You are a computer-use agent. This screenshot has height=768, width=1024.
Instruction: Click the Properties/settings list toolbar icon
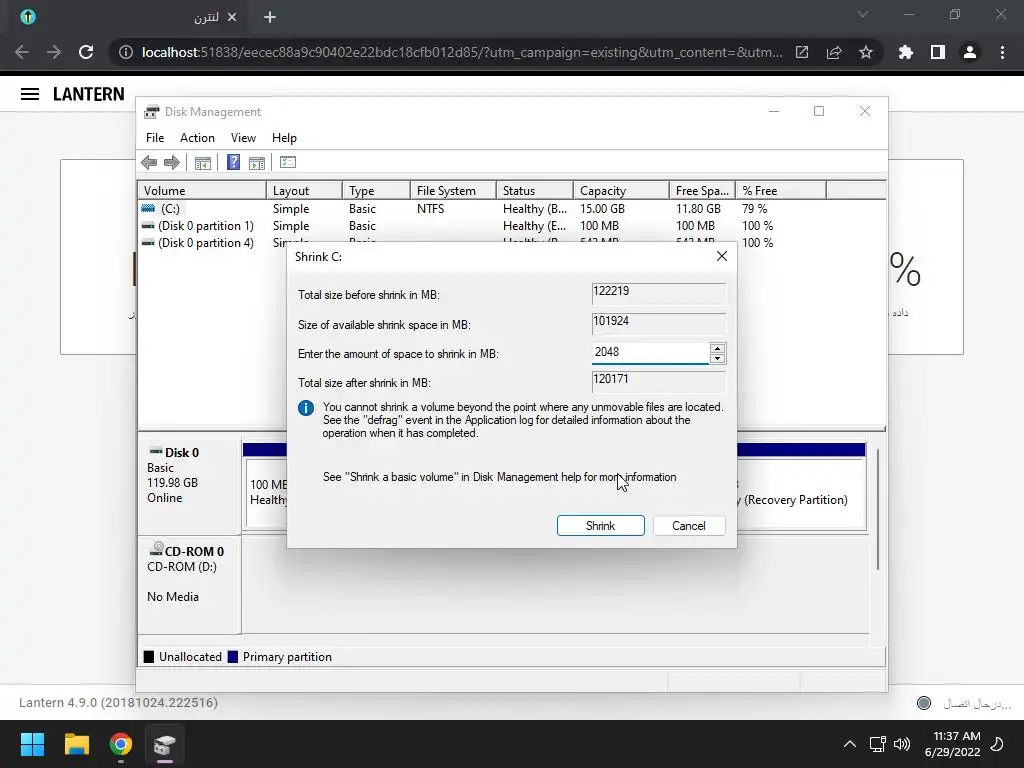(287, 162)
